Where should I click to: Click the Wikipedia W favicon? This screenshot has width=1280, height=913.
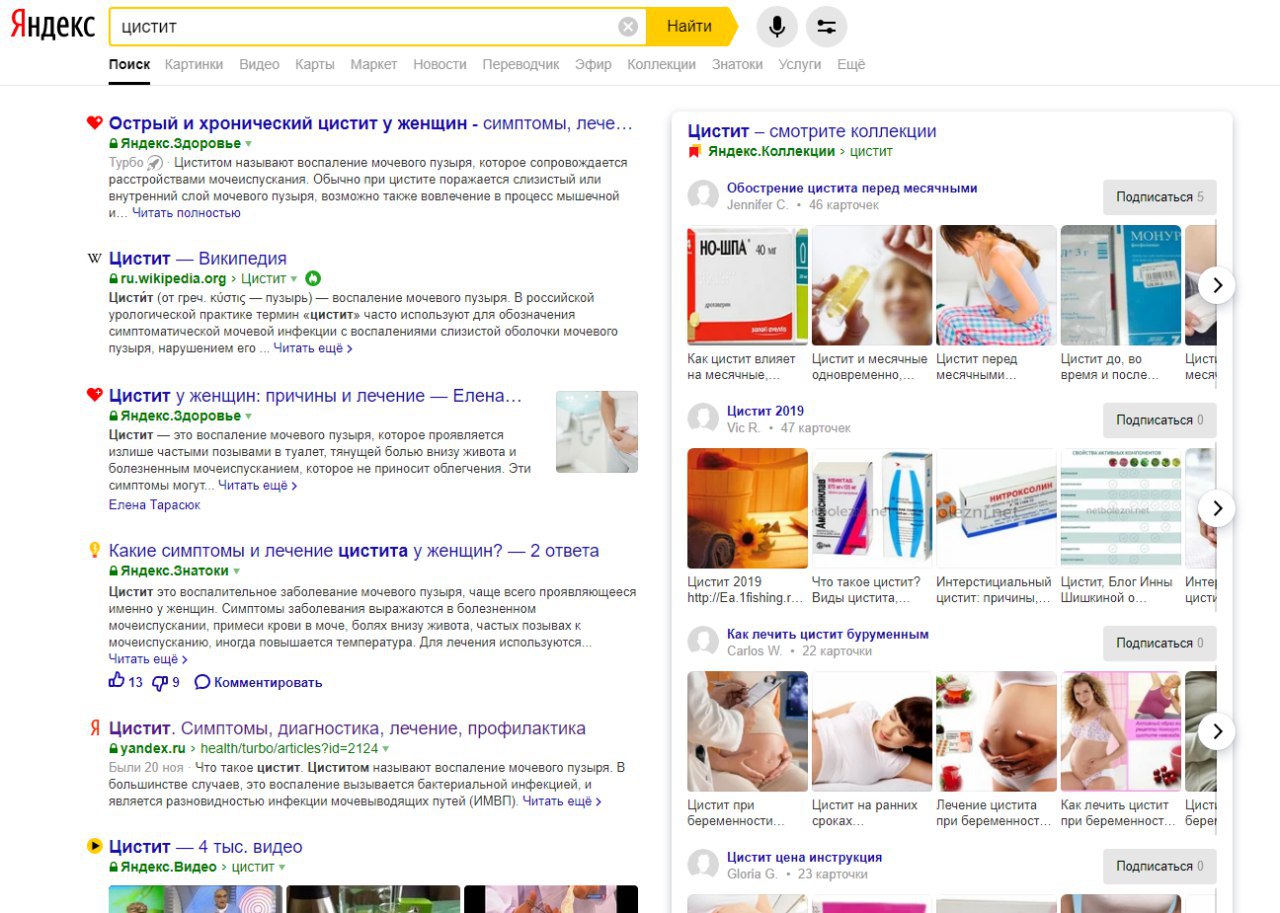point(95,259)
